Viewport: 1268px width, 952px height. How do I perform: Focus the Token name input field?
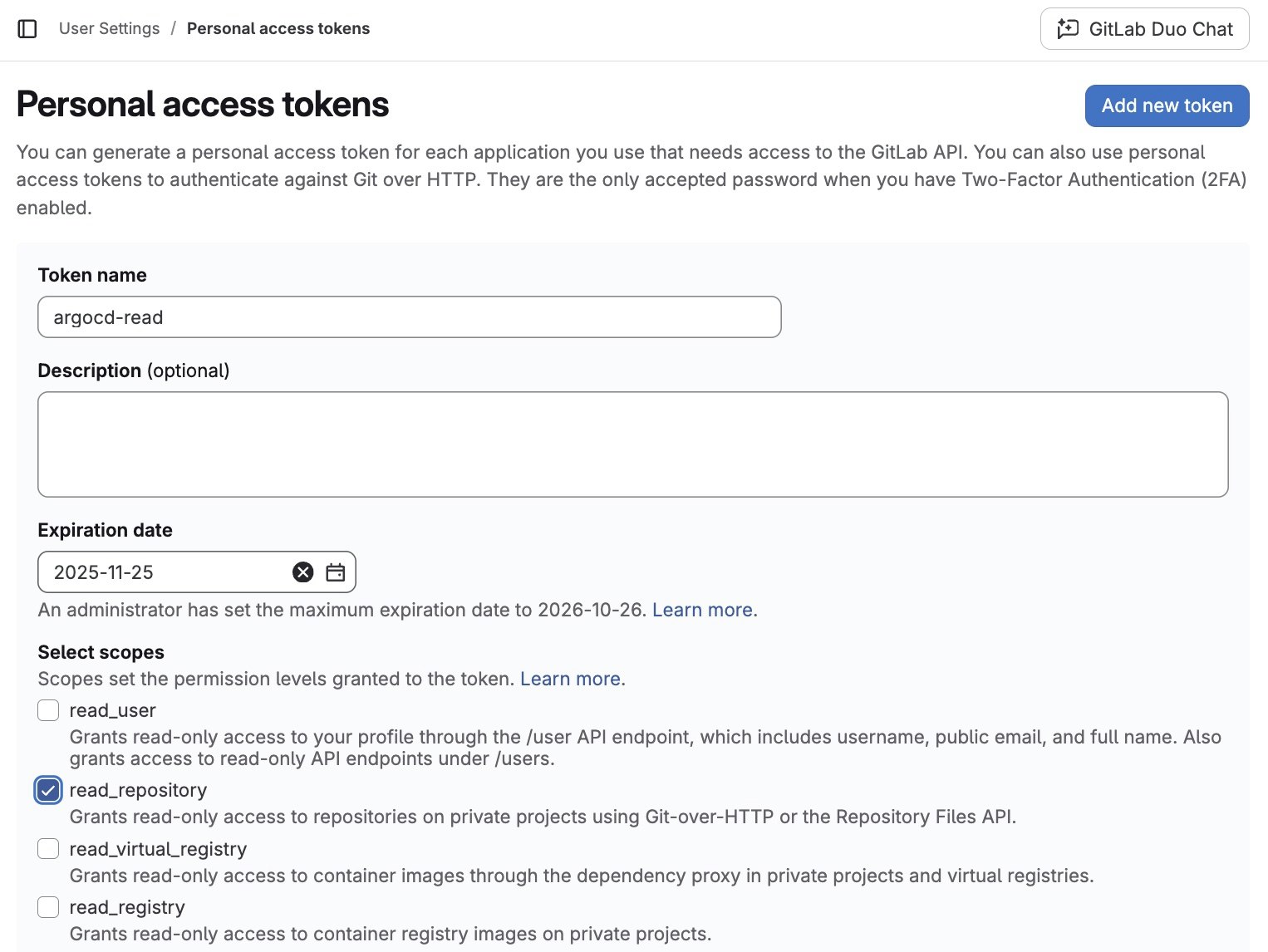(x=409, y=317)
